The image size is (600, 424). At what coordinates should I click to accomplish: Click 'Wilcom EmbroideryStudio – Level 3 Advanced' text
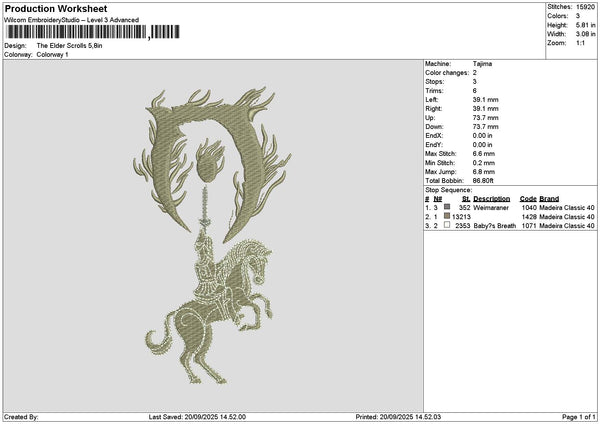click(72, 20)
